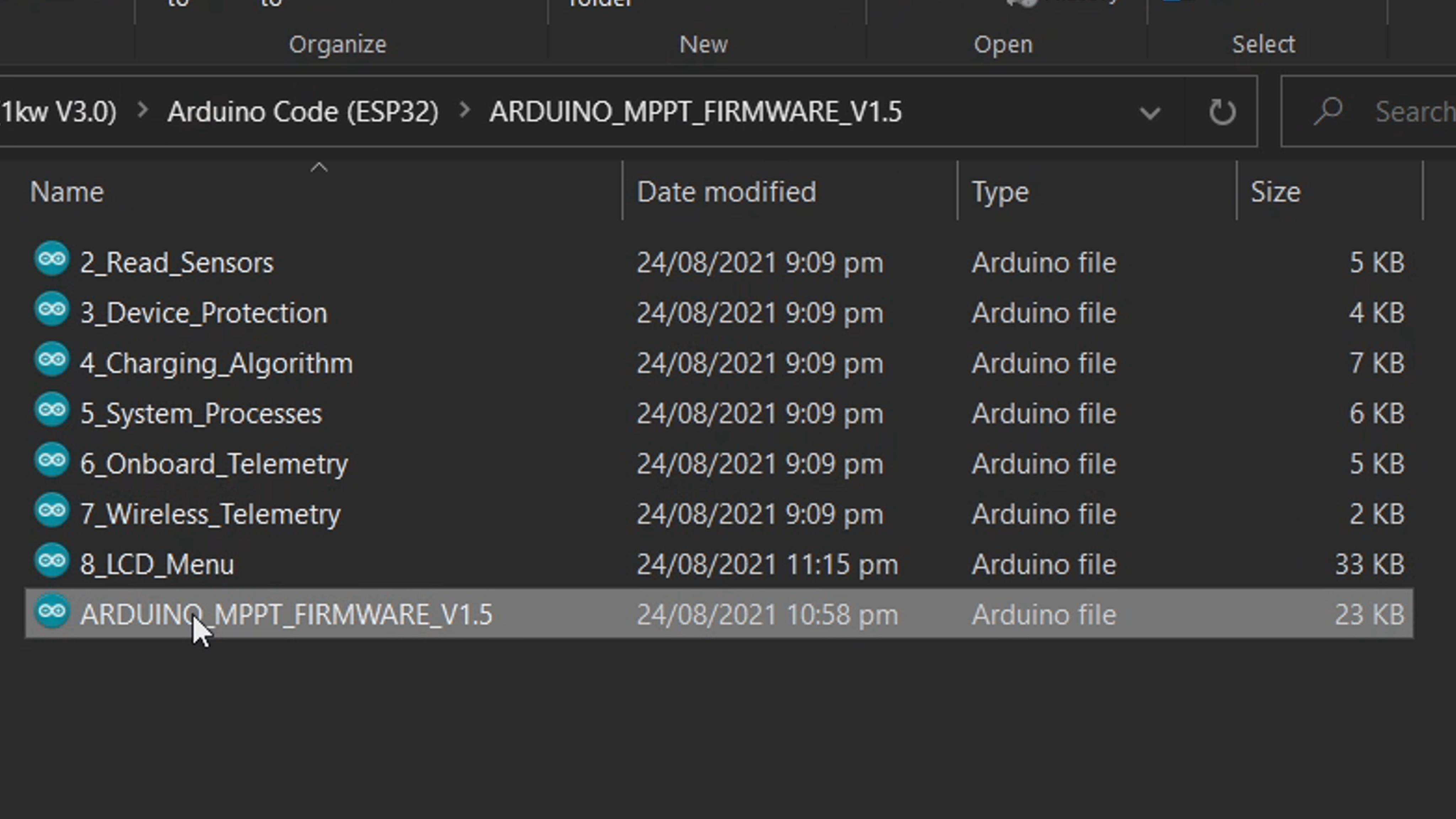Select the 7_Wireless_Telemetry file name

click(210, 514)
